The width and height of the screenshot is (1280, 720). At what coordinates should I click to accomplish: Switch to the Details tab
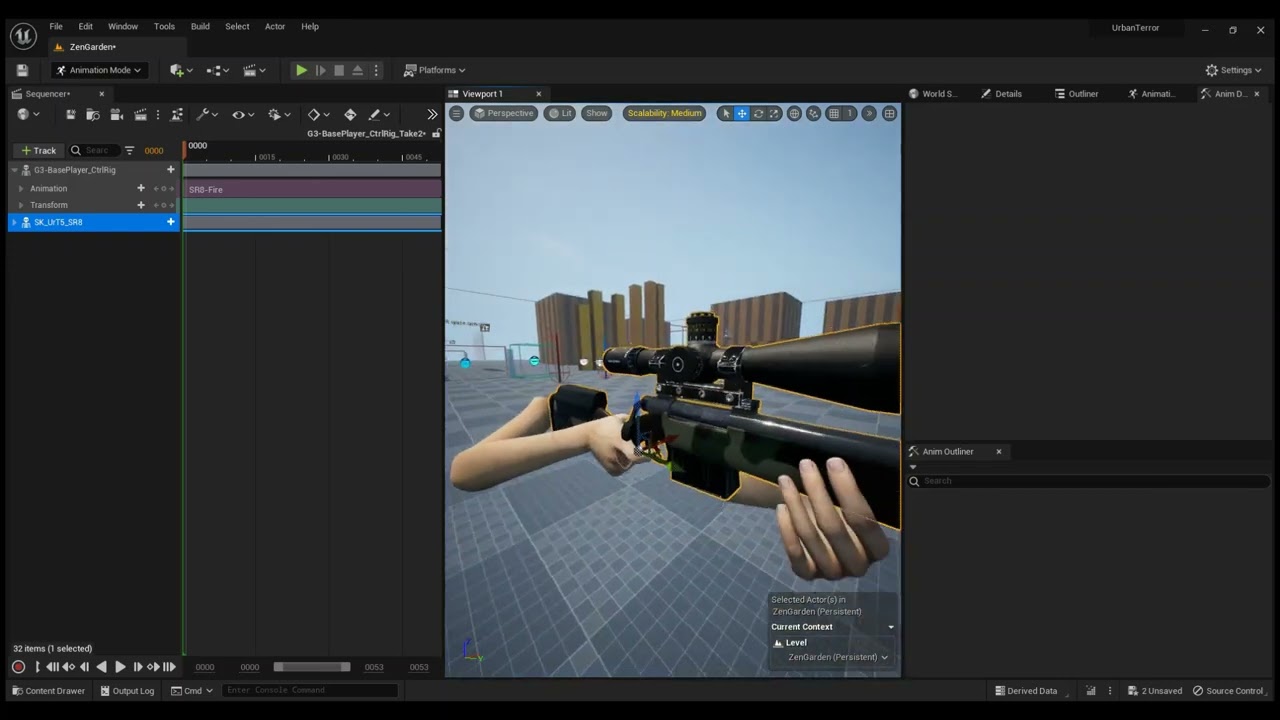click(x=1001, y=94)
